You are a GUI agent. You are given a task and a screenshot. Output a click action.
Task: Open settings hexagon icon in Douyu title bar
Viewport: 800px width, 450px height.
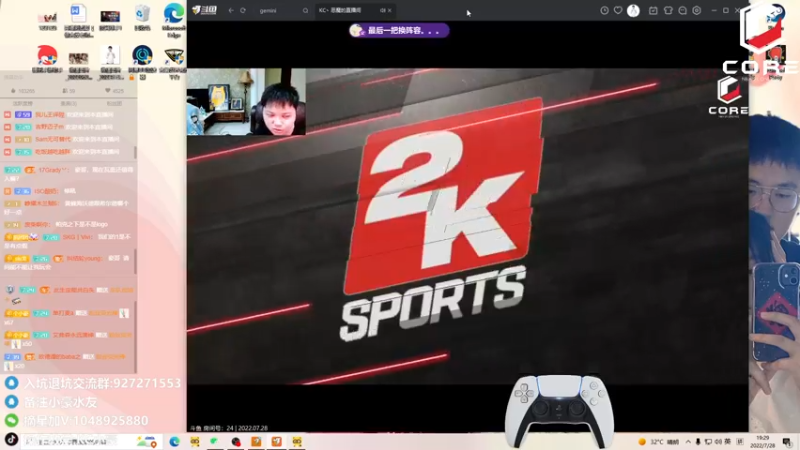(x=697, y=10)
